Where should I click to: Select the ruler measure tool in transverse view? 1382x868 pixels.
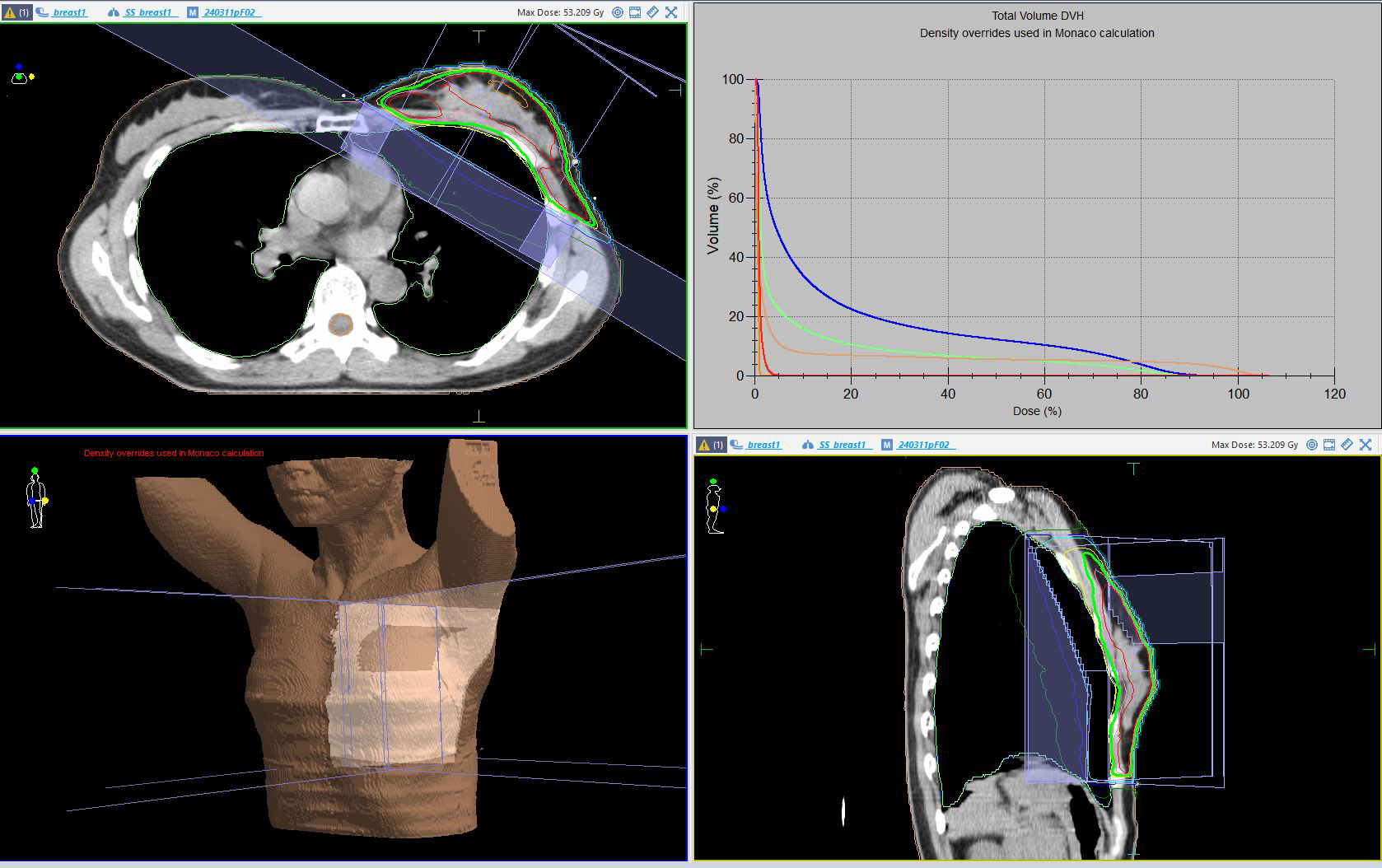pos(652,12)
